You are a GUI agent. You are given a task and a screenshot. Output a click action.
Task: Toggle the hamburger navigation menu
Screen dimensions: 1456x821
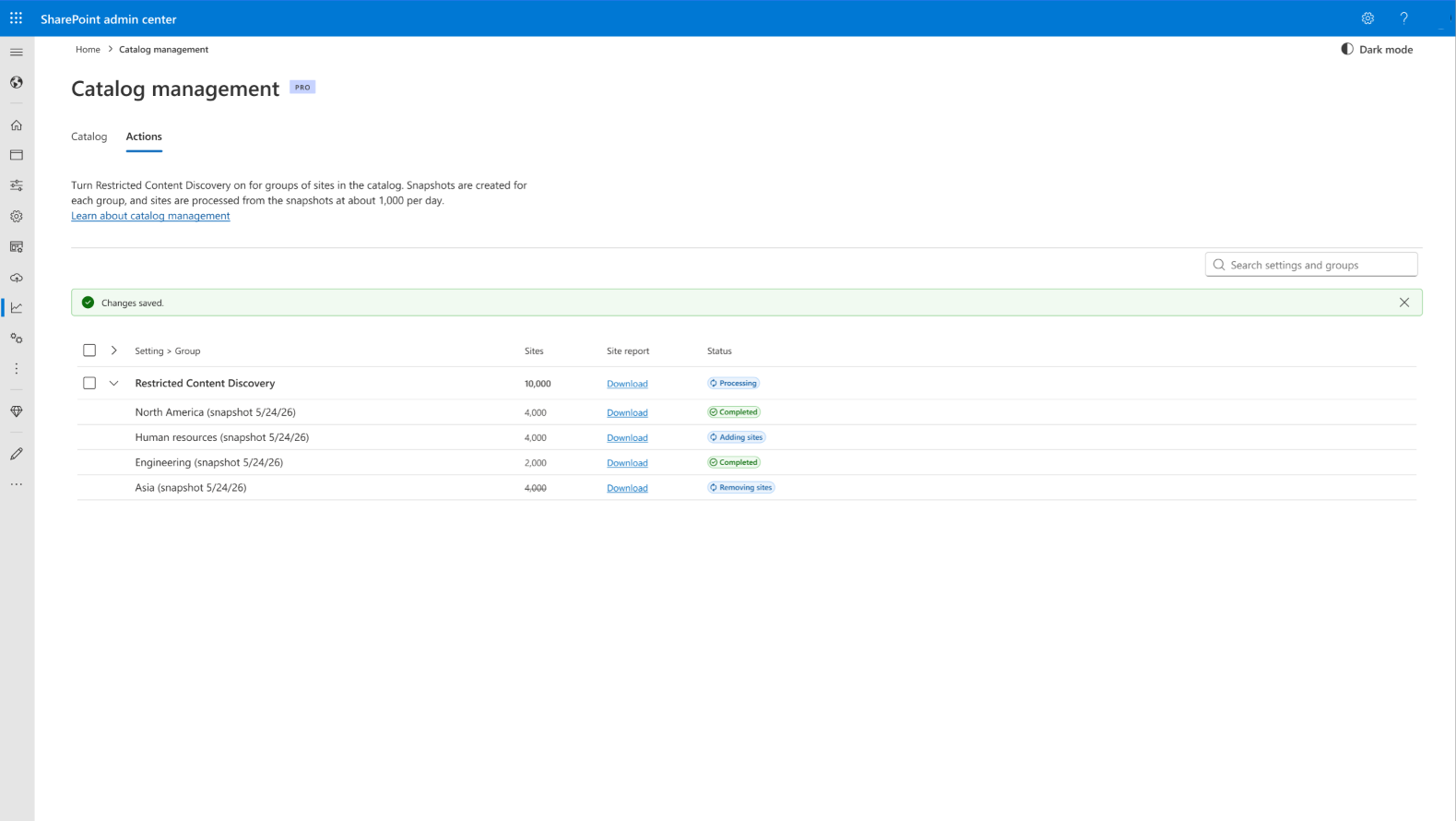(x=17, y=53)
